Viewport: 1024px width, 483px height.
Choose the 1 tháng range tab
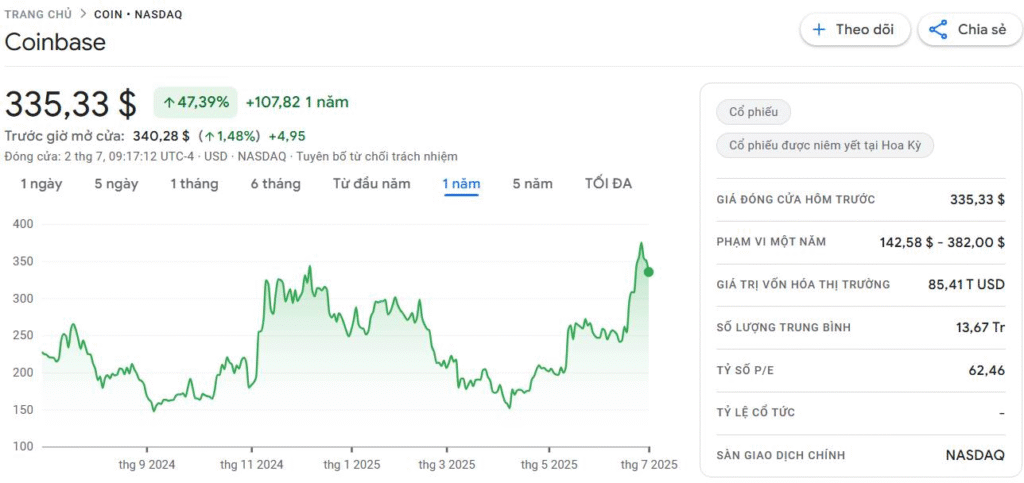195,183
